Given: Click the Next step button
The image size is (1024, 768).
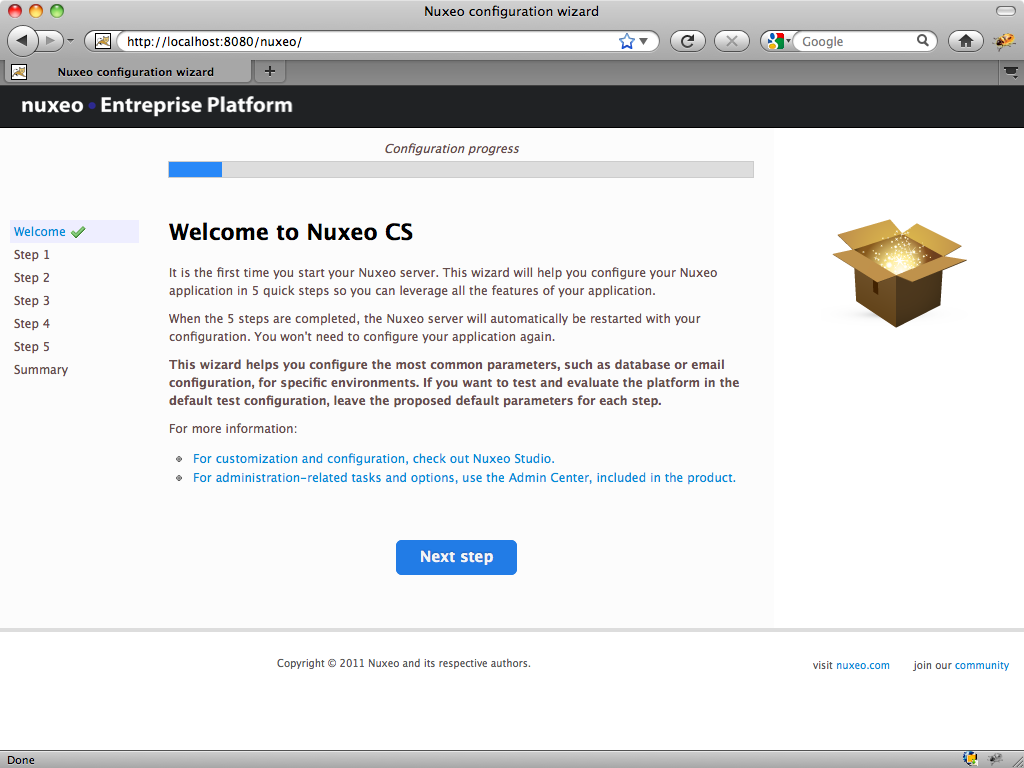Looking at the screenshot, I should click(x=456, y=557).
